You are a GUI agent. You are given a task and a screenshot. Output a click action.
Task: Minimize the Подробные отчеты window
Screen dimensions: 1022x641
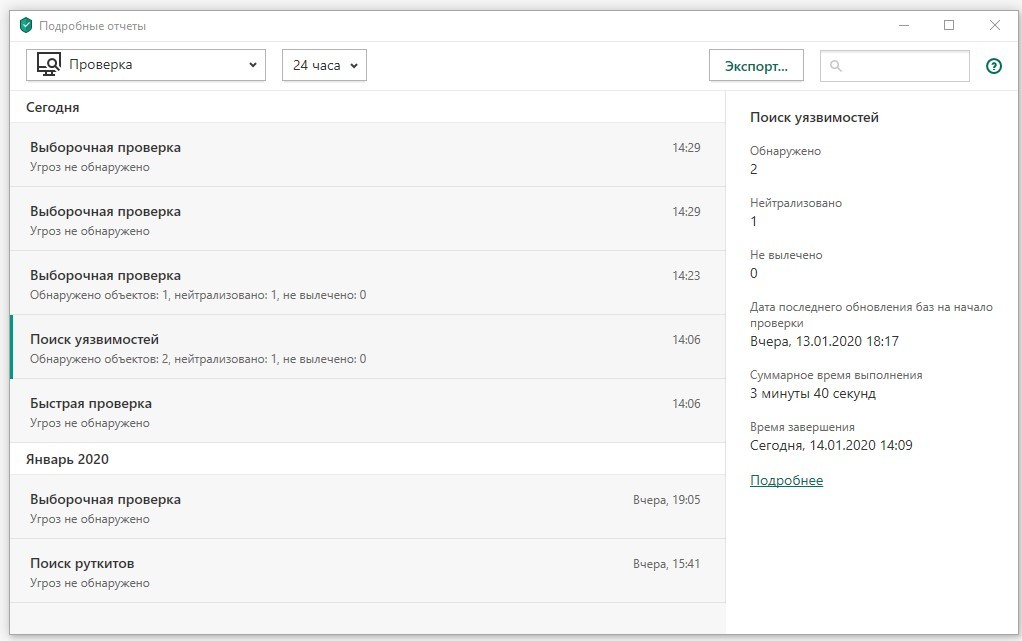904,25
